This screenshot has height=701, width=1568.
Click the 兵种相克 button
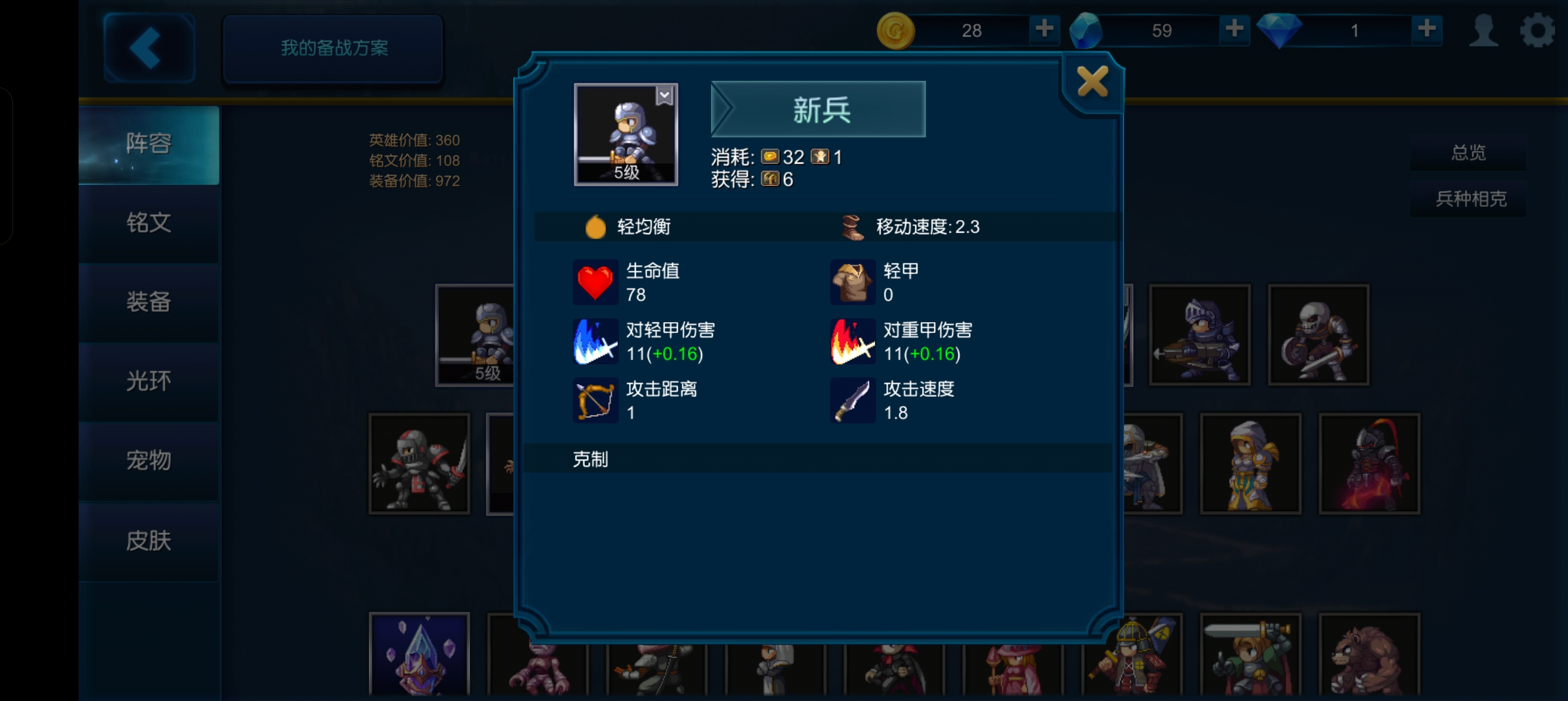[1470, 198]
